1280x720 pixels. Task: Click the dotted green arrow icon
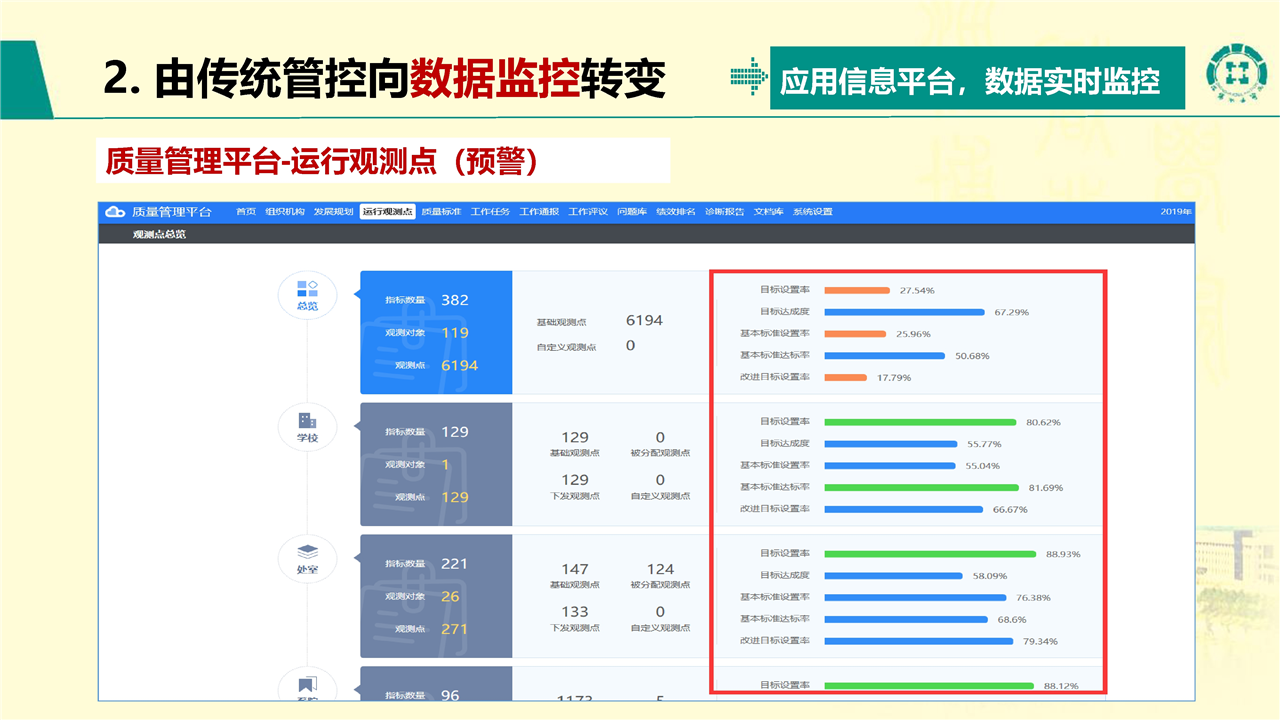748,77
